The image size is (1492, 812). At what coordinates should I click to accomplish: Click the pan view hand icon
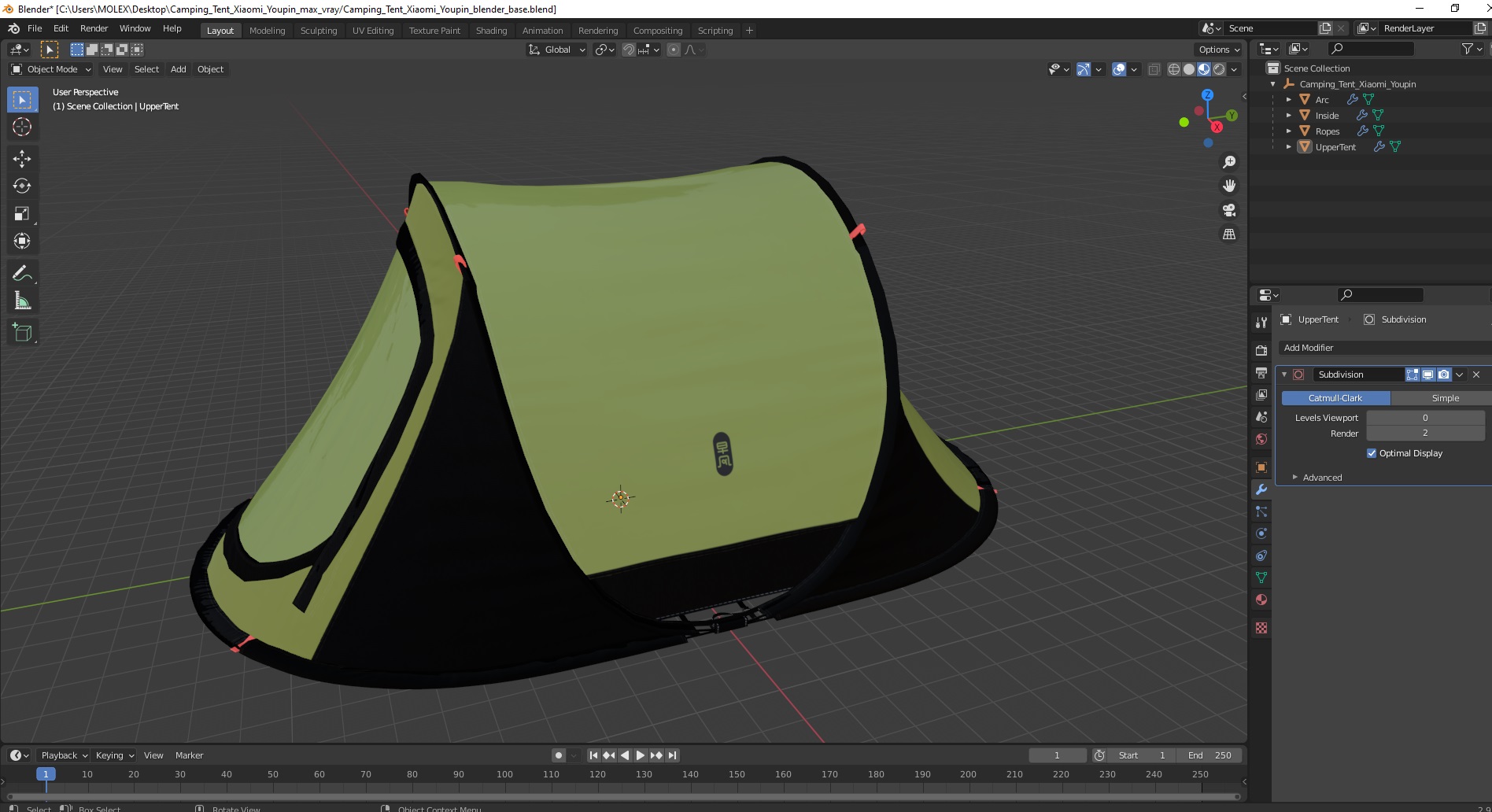pos(1228,186)
